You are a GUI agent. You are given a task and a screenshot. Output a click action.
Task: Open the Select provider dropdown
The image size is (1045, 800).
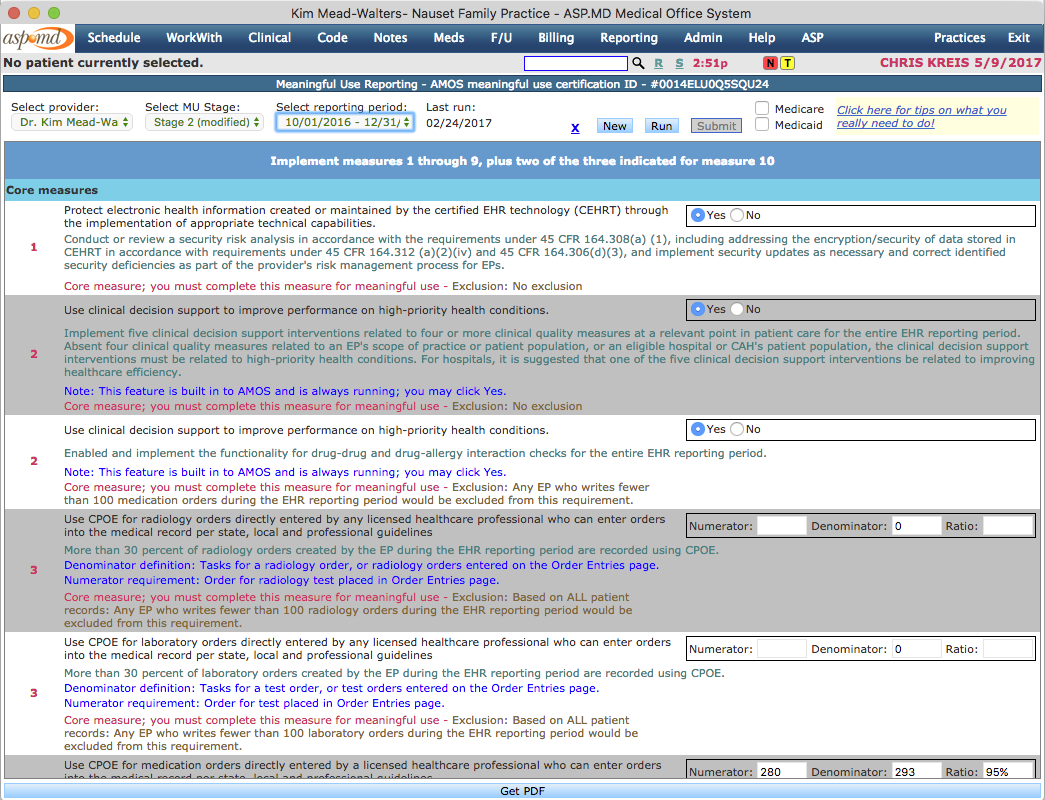[72, 122]
